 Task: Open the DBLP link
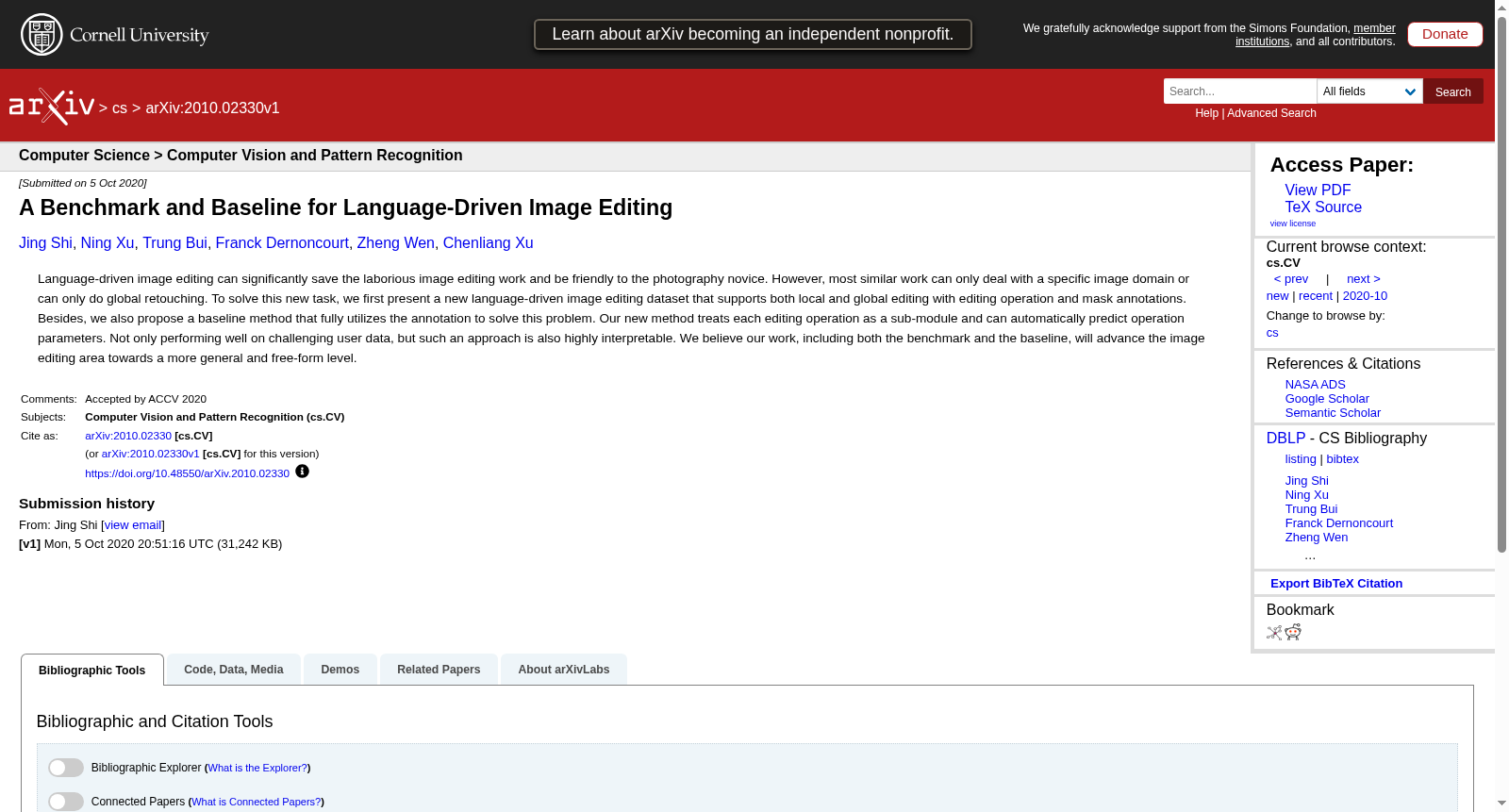1285,439
